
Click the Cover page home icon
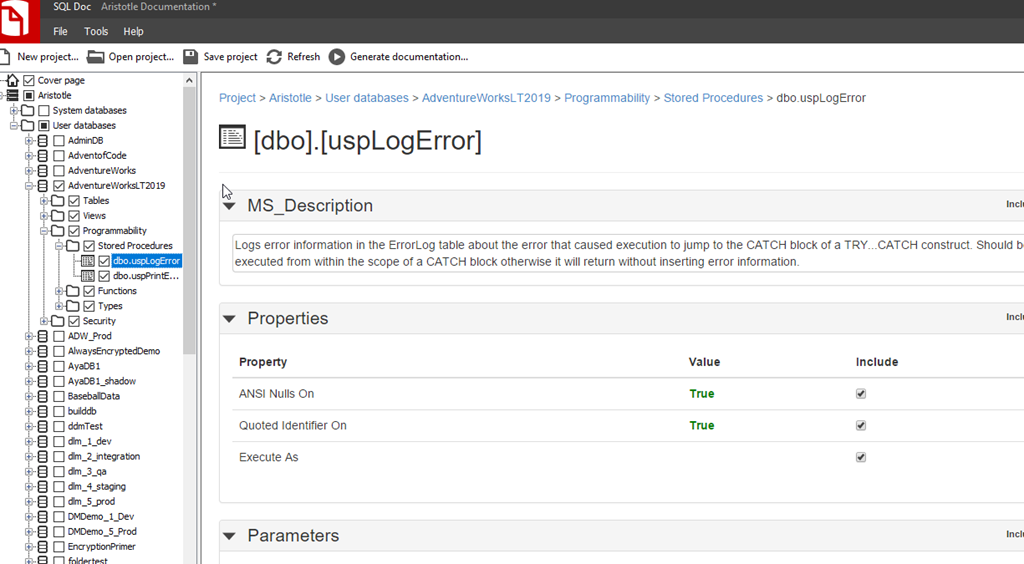click(12, 81)
